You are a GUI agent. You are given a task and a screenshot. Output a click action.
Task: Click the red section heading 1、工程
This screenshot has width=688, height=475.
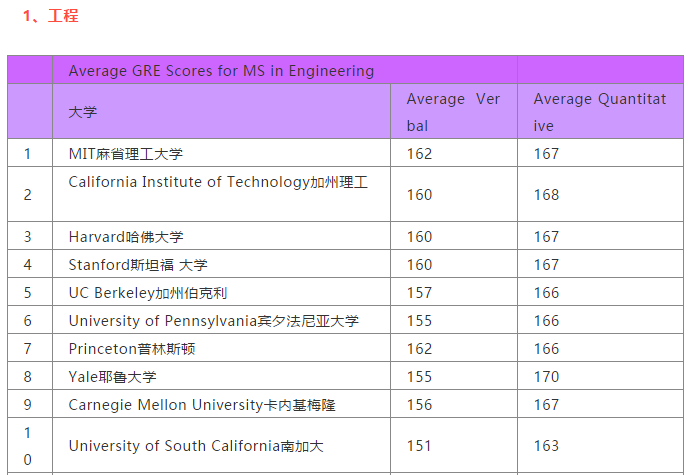50,16
